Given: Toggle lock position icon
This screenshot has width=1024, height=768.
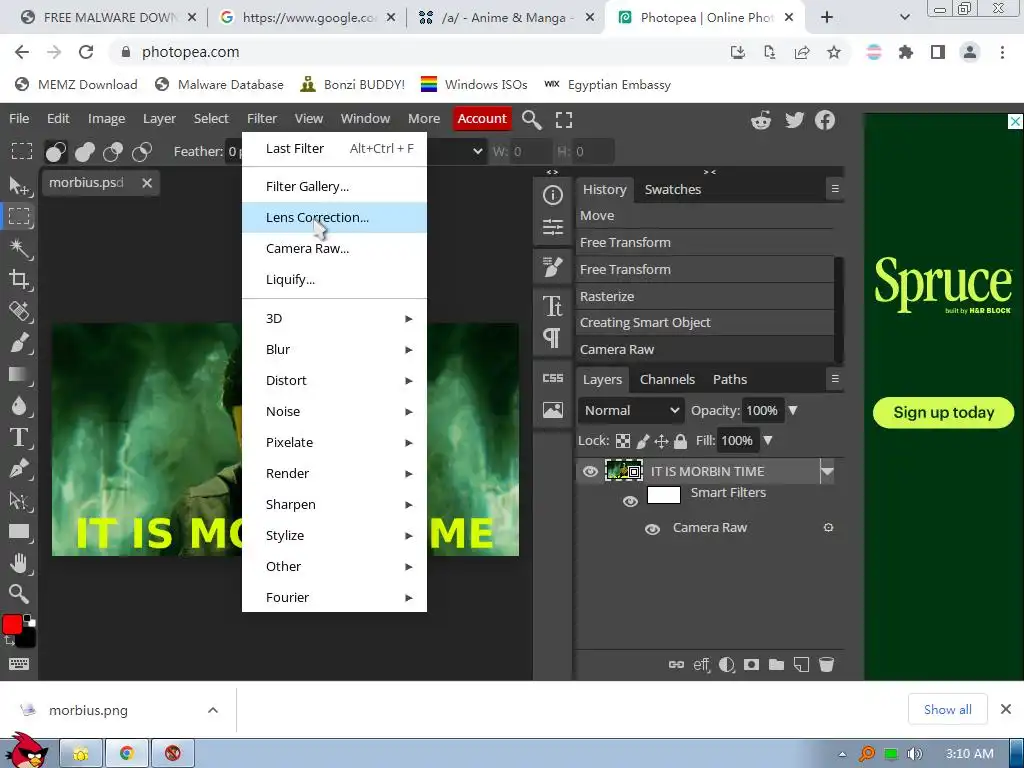Looking at the screenshot, I should coord(662,441).
